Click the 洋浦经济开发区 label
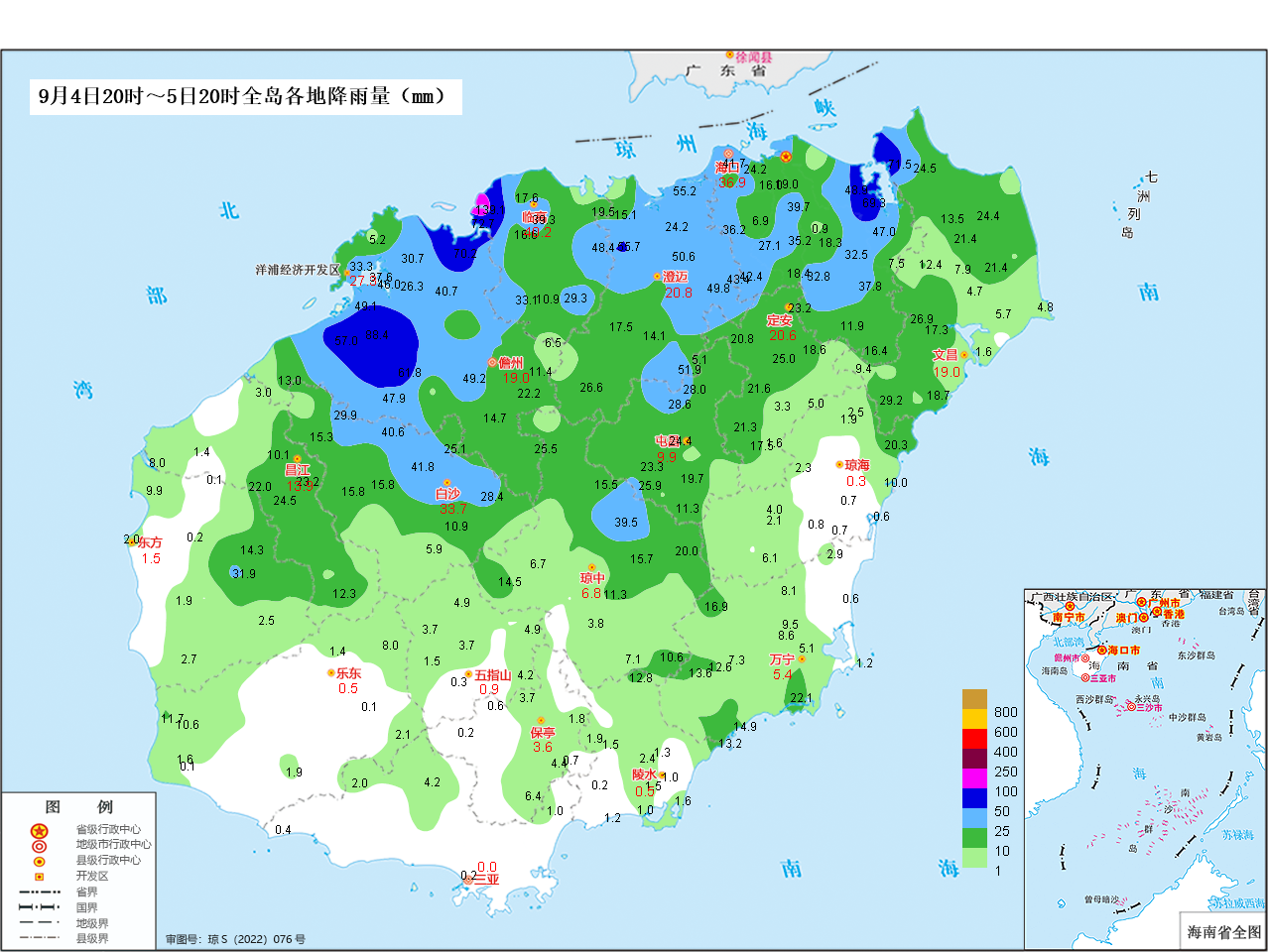1268x952 pixels. coord(298,270)
